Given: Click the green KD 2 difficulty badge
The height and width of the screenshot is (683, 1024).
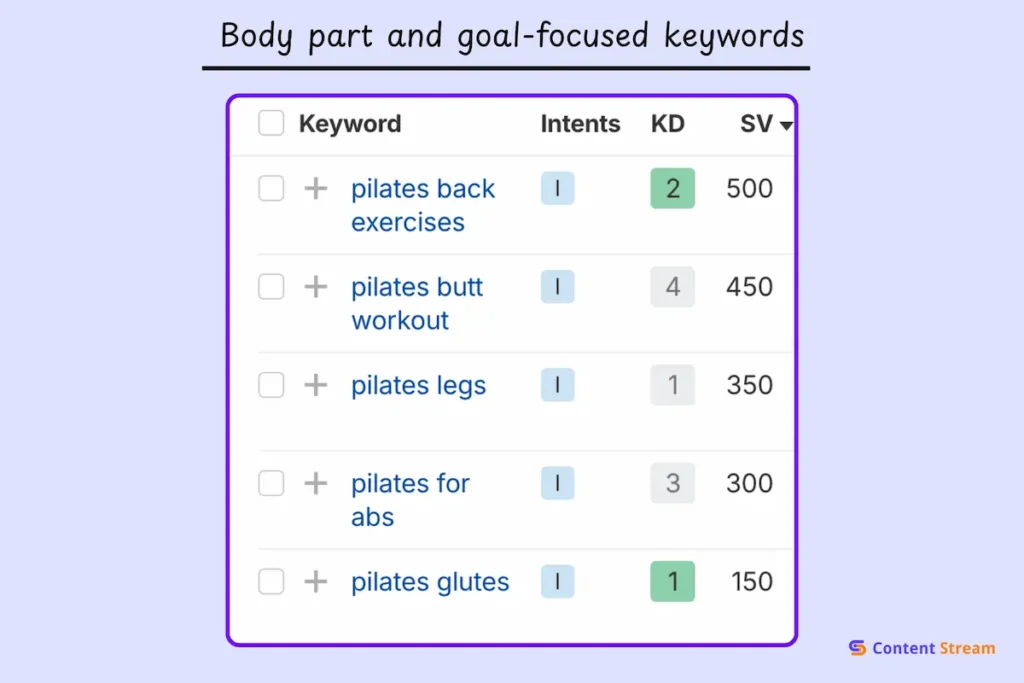Looking at the screenshot, I should click(672, 189).
